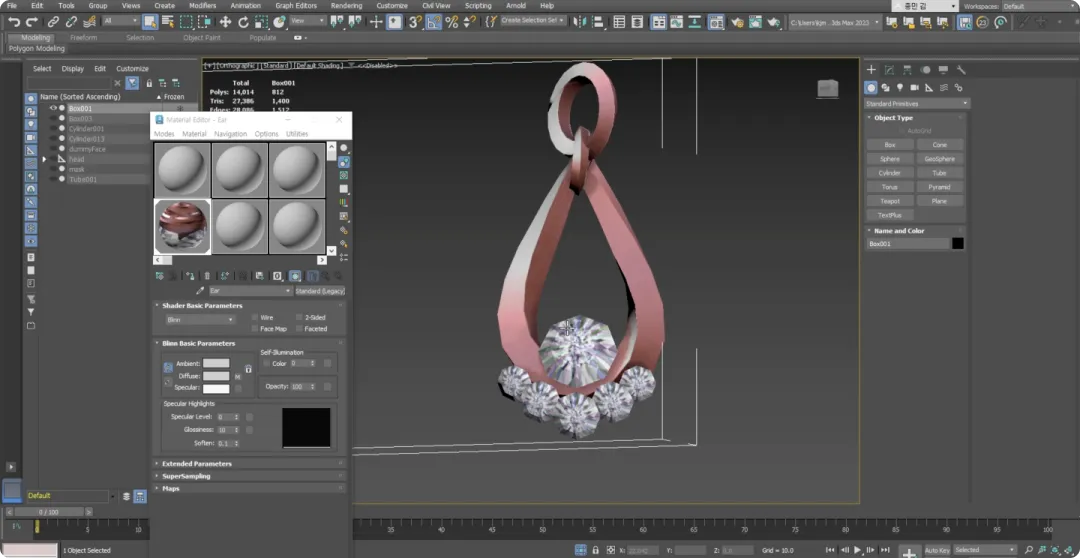Tick the Self-Illumination Color checkbox
This screenshot has width=1080, height=558.
point(267,363)
